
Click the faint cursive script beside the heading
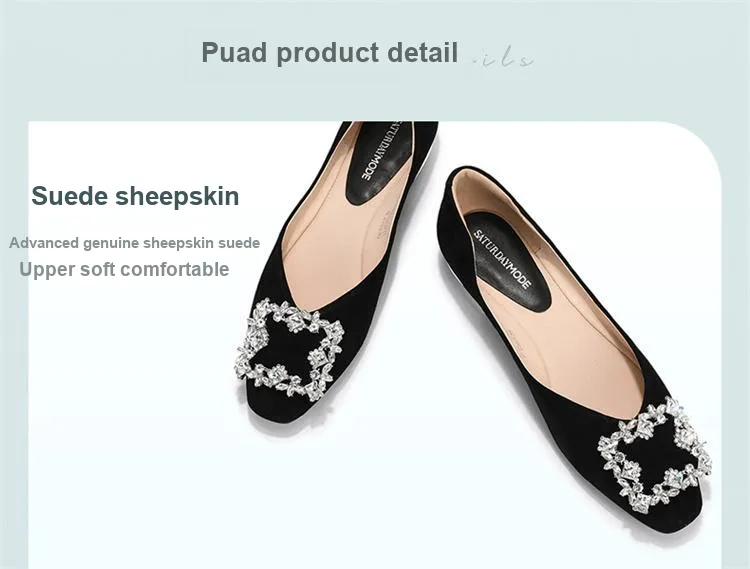pyautogui.click(x=502, y=57)
